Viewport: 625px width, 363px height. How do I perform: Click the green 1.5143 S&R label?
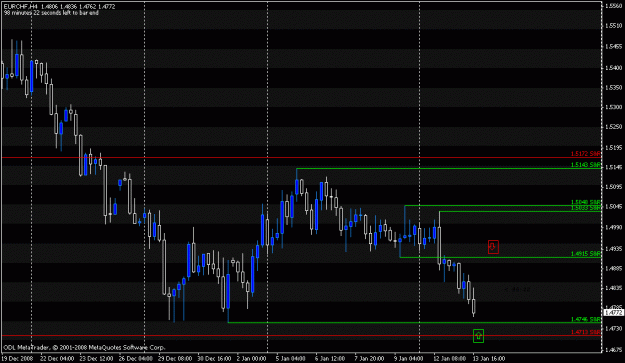[x=586, y=165]
